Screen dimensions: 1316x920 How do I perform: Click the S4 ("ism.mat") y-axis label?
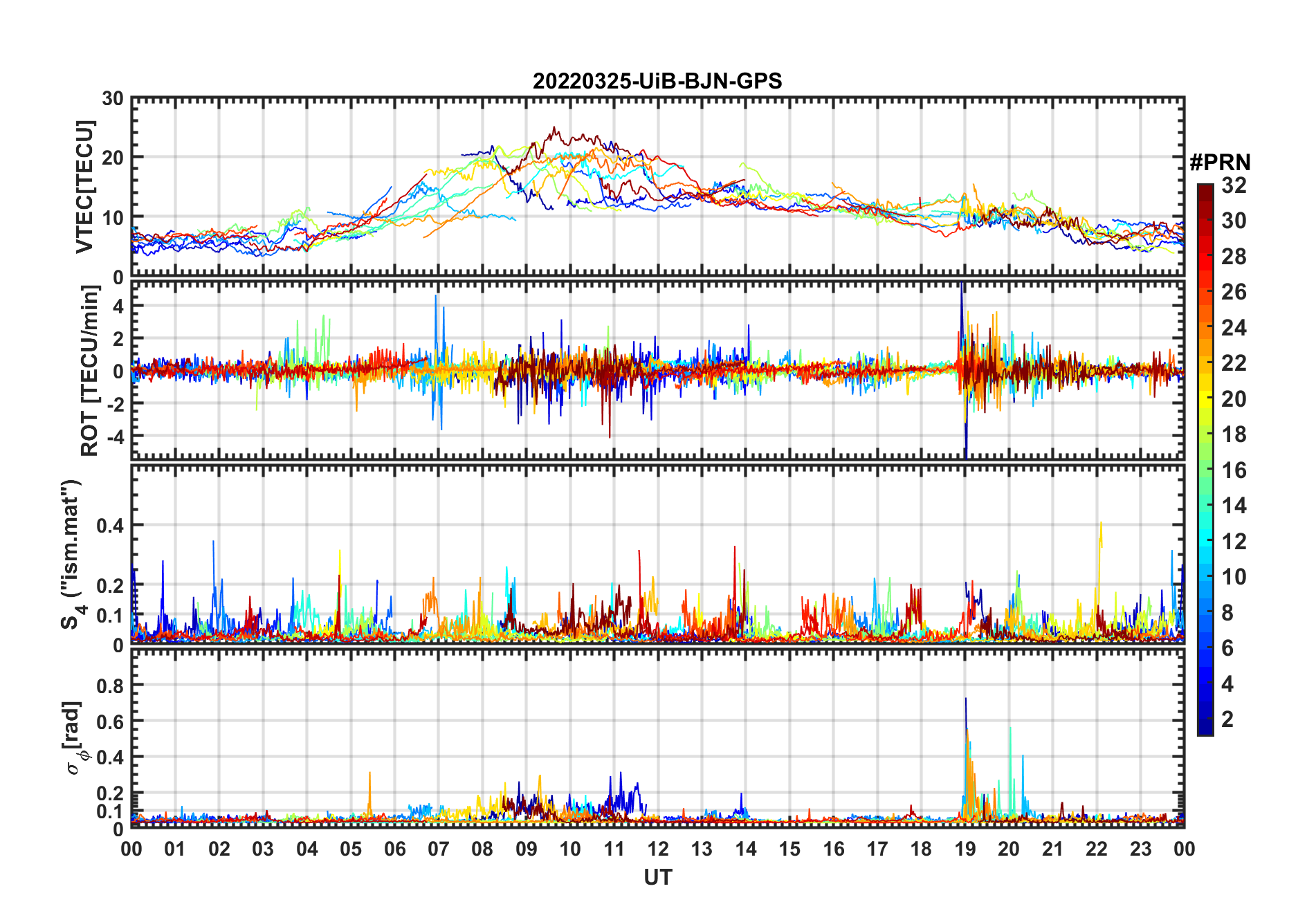[x=73, y=555]
